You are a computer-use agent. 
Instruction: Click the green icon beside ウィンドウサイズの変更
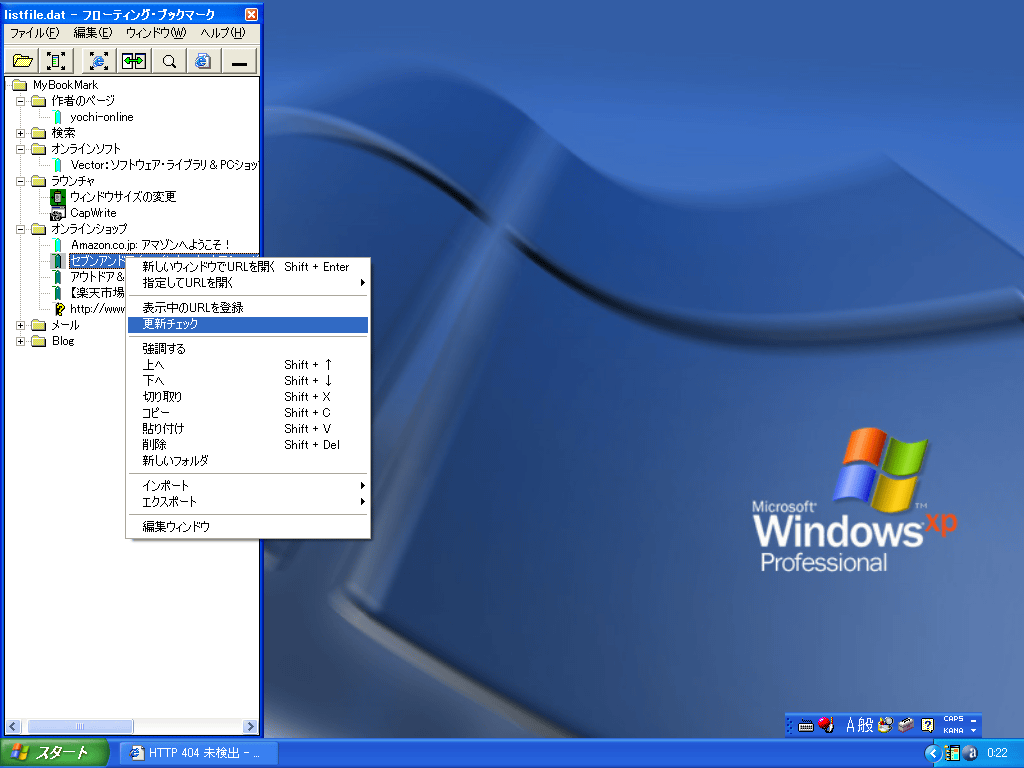point(58,197)
